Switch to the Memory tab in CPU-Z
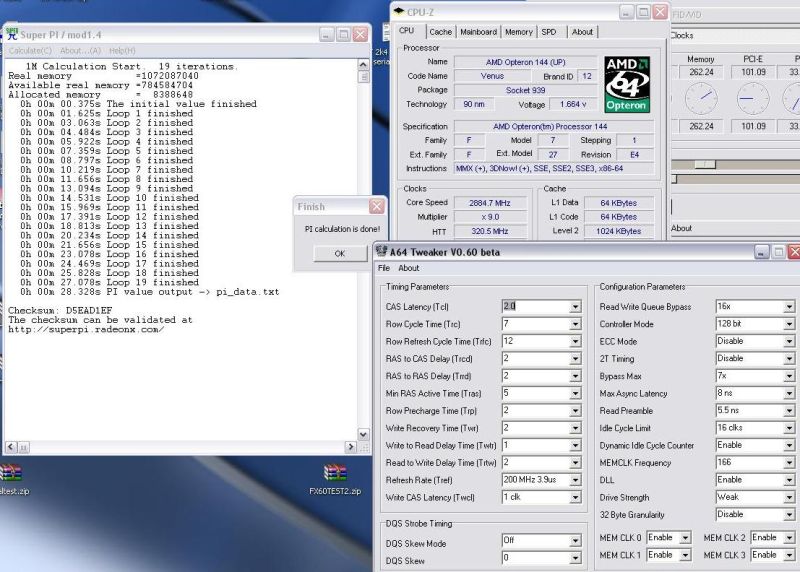800x572 pixels. pos(518,32)
